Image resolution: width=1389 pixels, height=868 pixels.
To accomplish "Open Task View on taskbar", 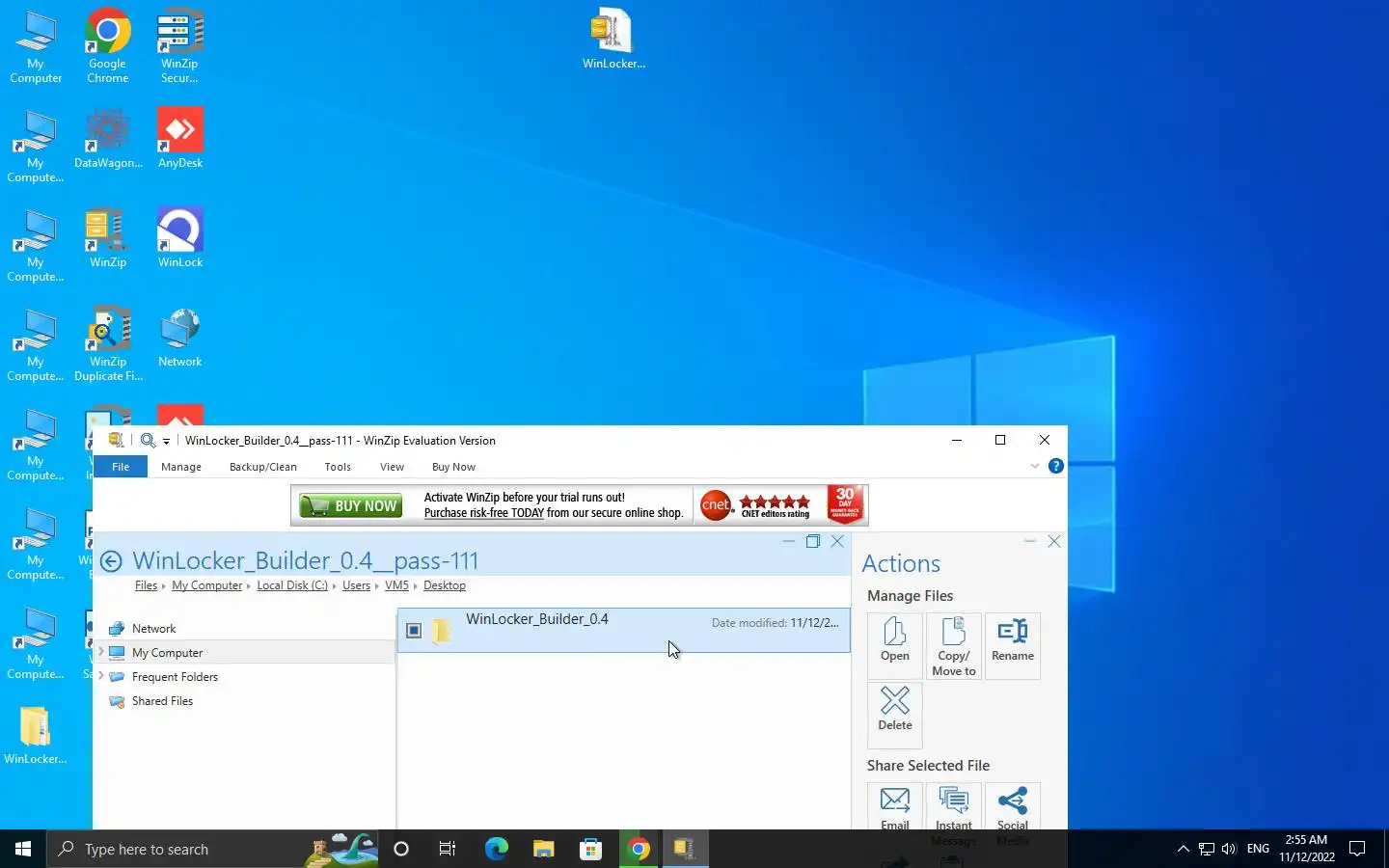I will tap(448, 849).
